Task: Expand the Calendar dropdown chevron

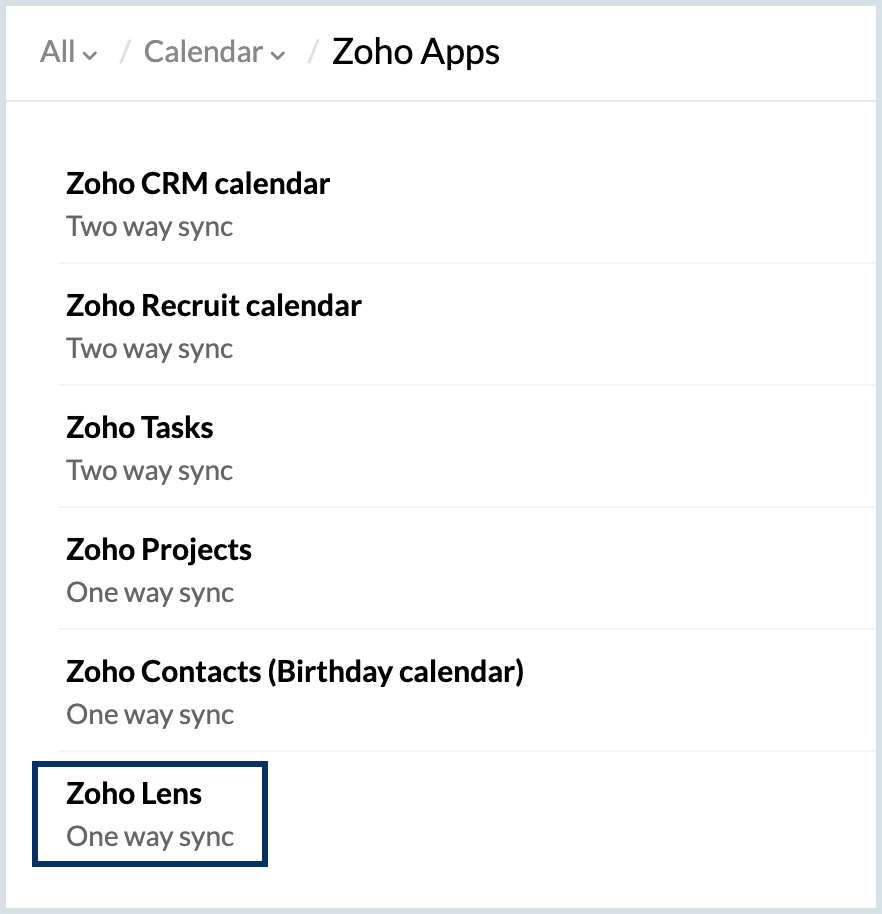Action: [x=278, y=55]
